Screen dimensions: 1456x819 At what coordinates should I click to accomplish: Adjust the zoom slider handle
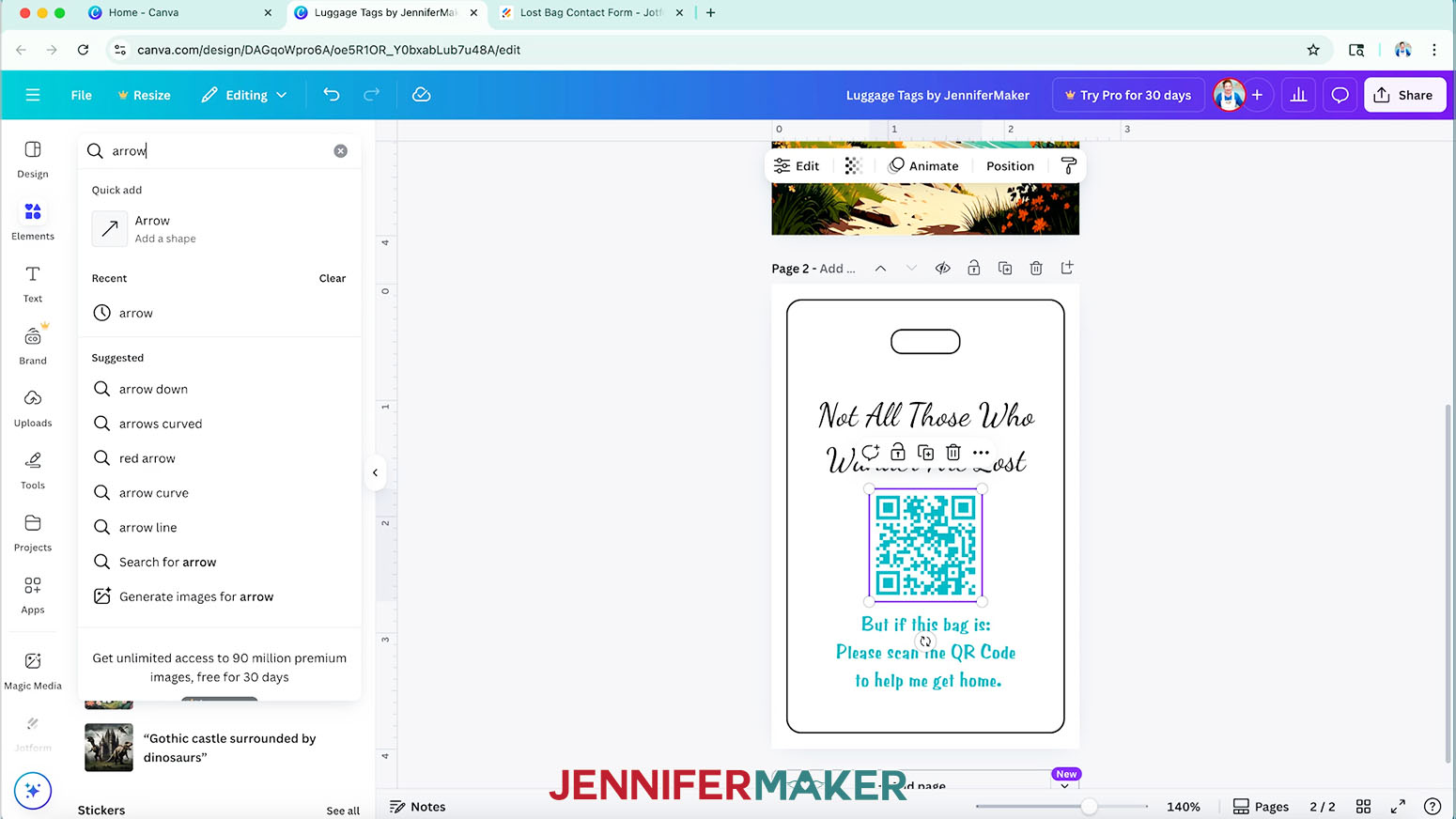tap(1089, 807)
